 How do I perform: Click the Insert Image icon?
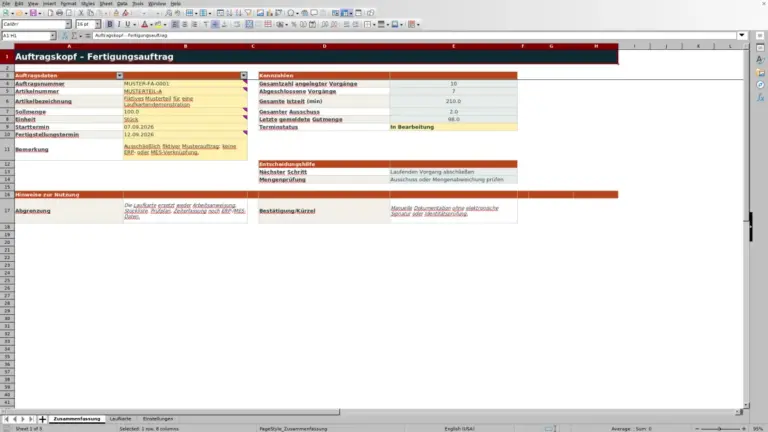pos(260,13)
